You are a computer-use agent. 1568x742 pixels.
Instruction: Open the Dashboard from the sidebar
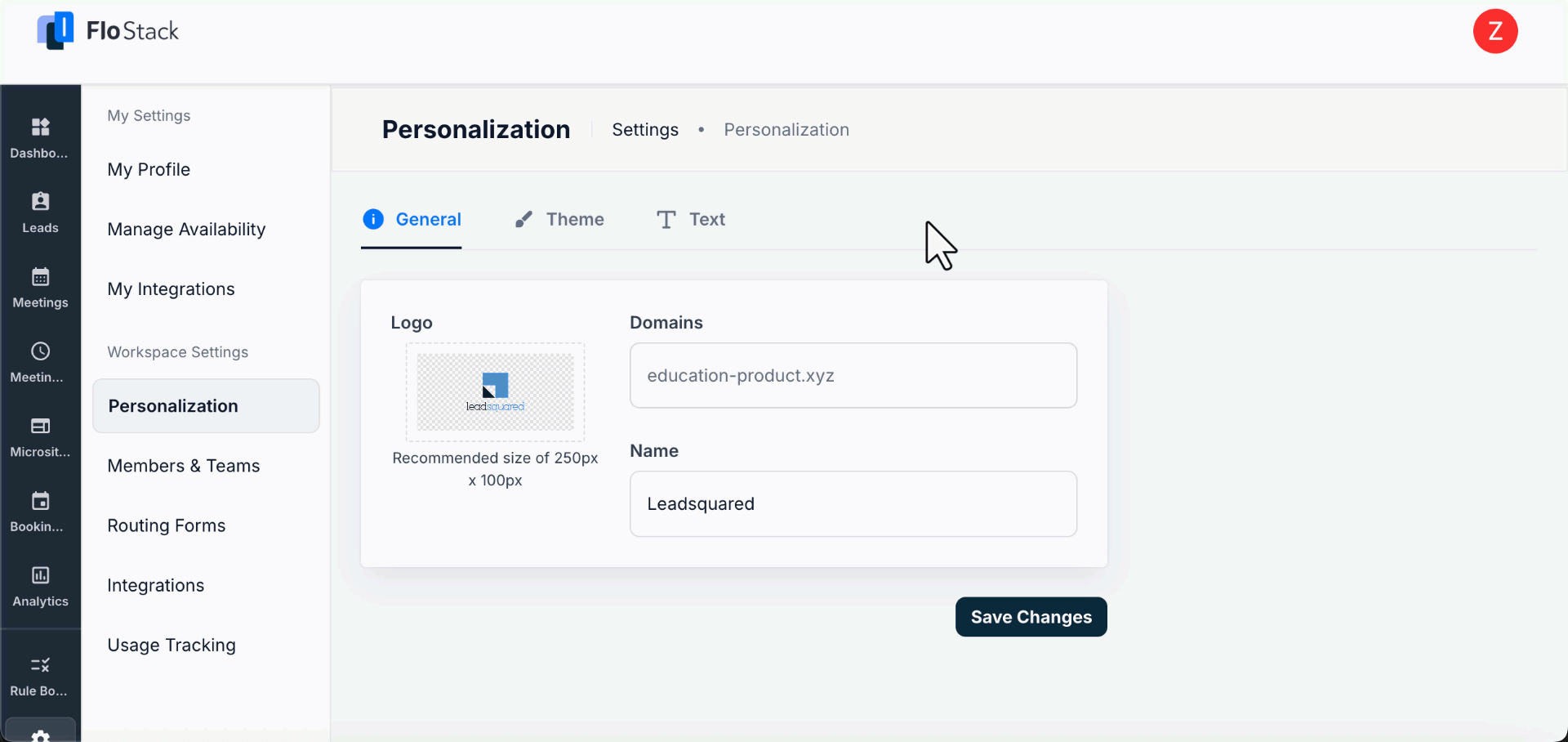click(40, 137)
